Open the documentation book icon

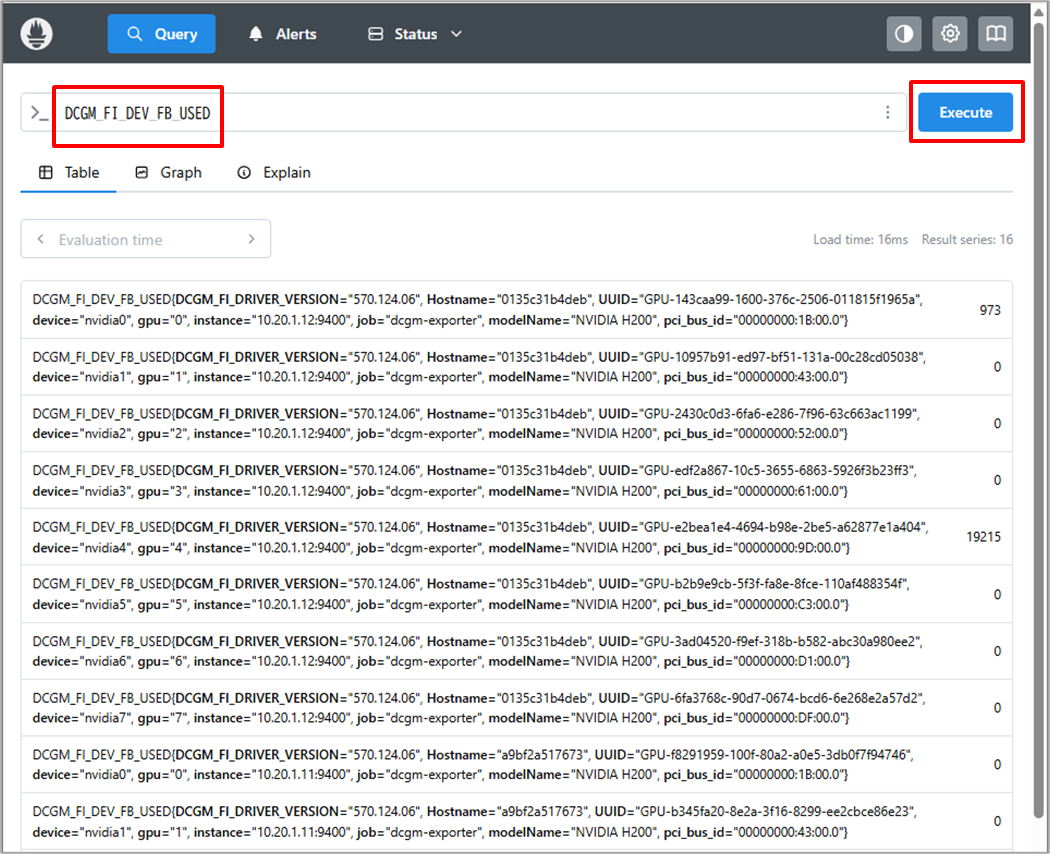tap(995, 34)
